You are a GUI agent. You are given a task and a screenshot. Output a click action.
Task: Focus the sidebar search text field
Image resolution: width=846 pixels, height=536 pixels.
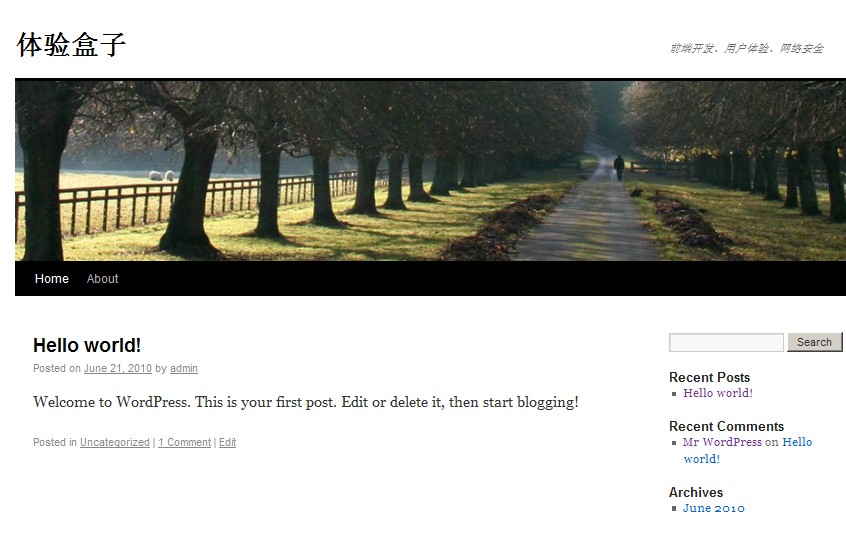coord(726,342)
